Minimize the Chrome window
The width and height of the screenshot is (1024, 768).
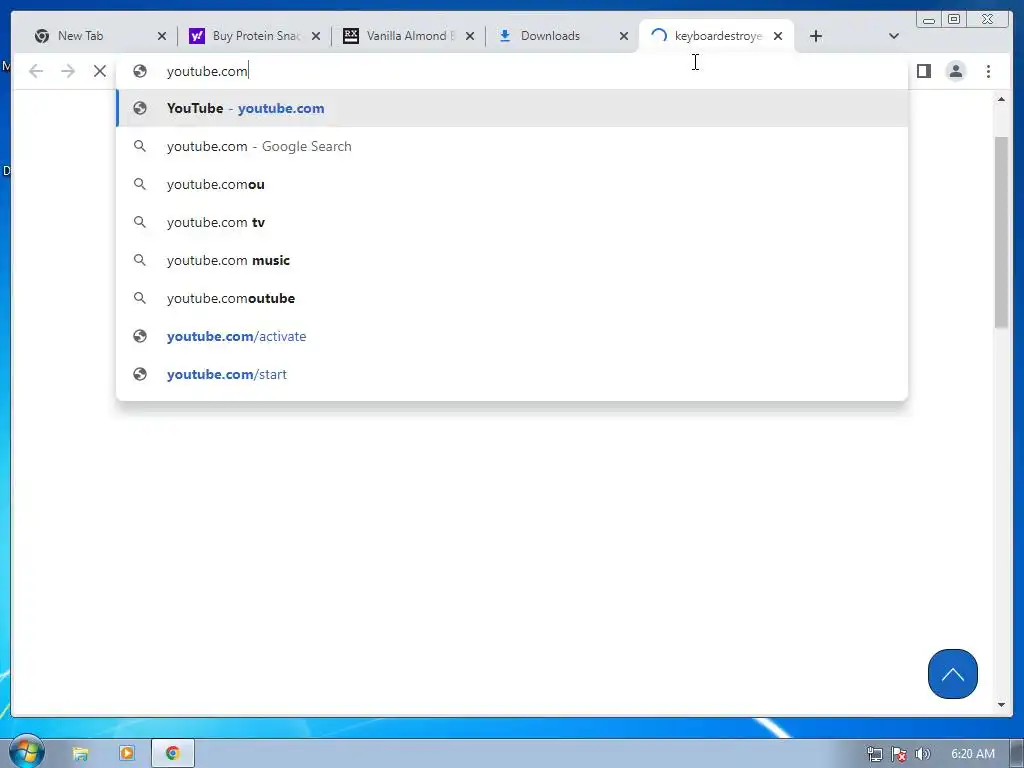(x=929, y=20)
